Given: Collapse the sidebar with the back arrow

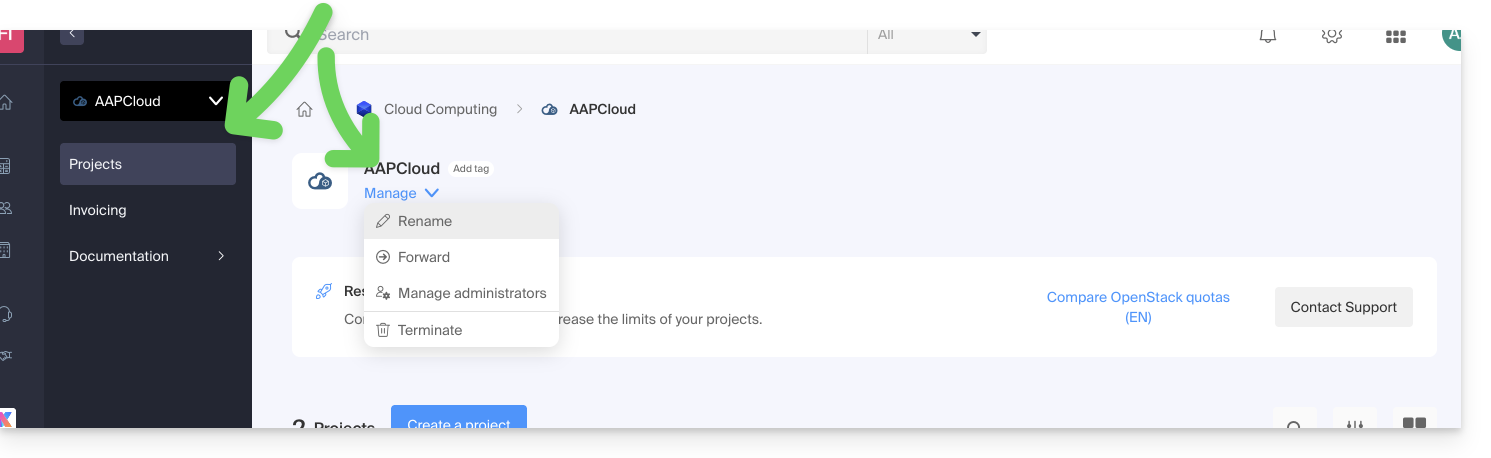Looking at the screenshot, I should click(72, 34).
